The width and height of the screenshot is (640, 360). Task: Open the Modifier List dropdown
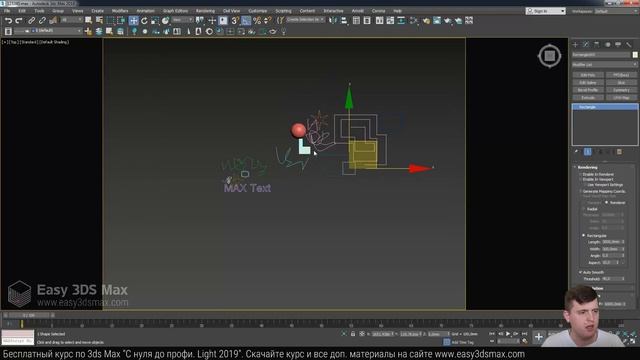coord(604,64)
